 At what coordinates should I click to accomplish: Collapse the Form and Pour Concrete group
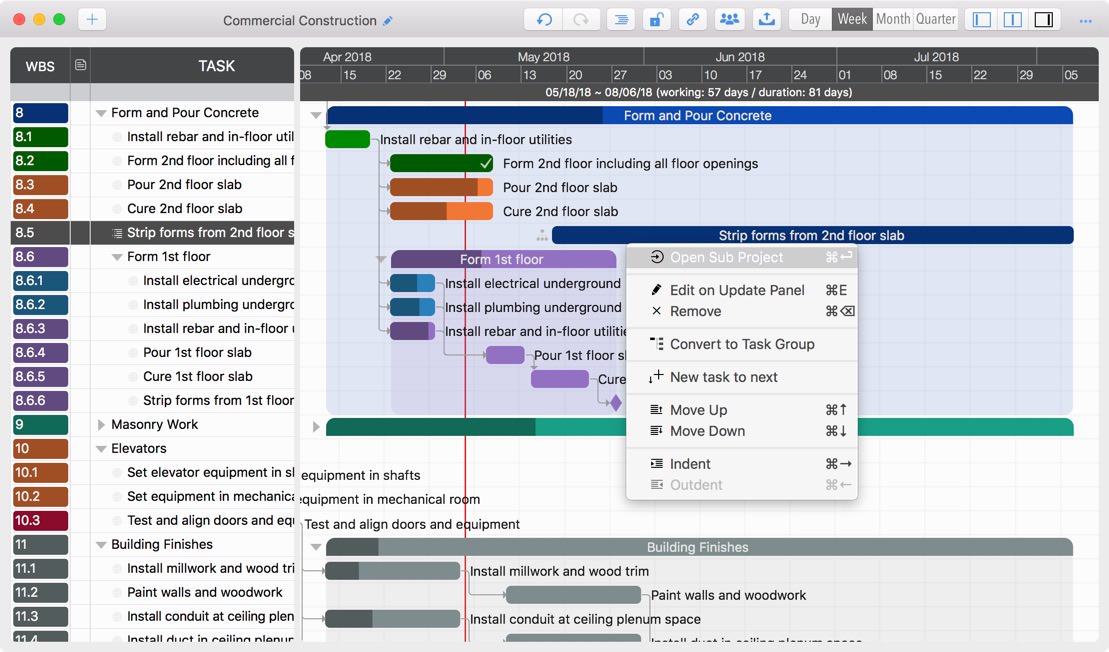tap(101, 114)
